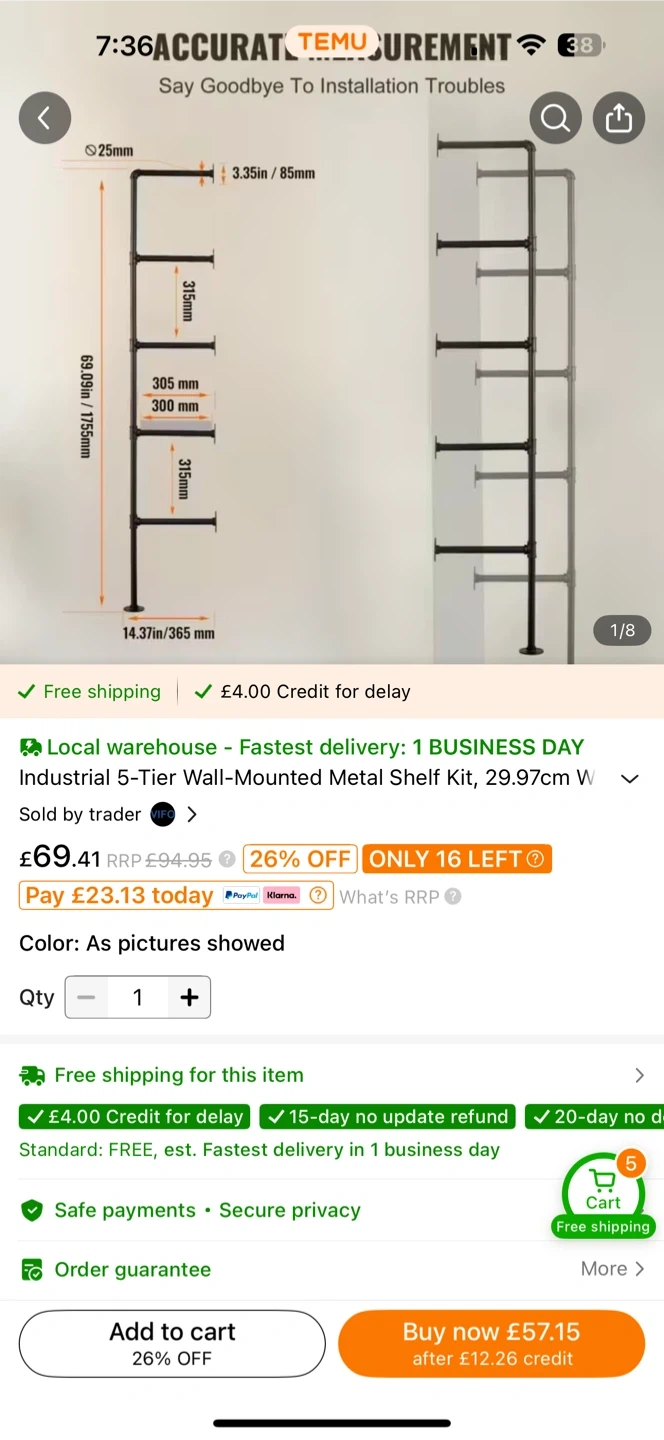Tap info icon beside Klarna logo
This screenshot has width=664, height=1440.
[x=318, y=895]
